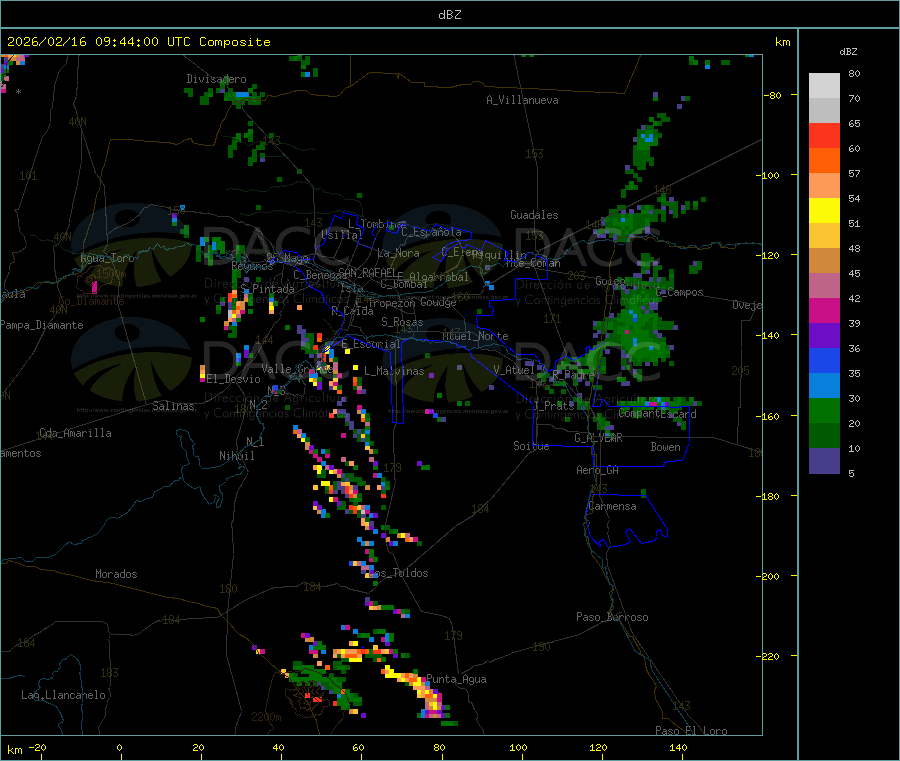The width and height of the screenshot is (900, 761).
Task: Click the -200 km vertical axis tick
Action: [770, 576]
